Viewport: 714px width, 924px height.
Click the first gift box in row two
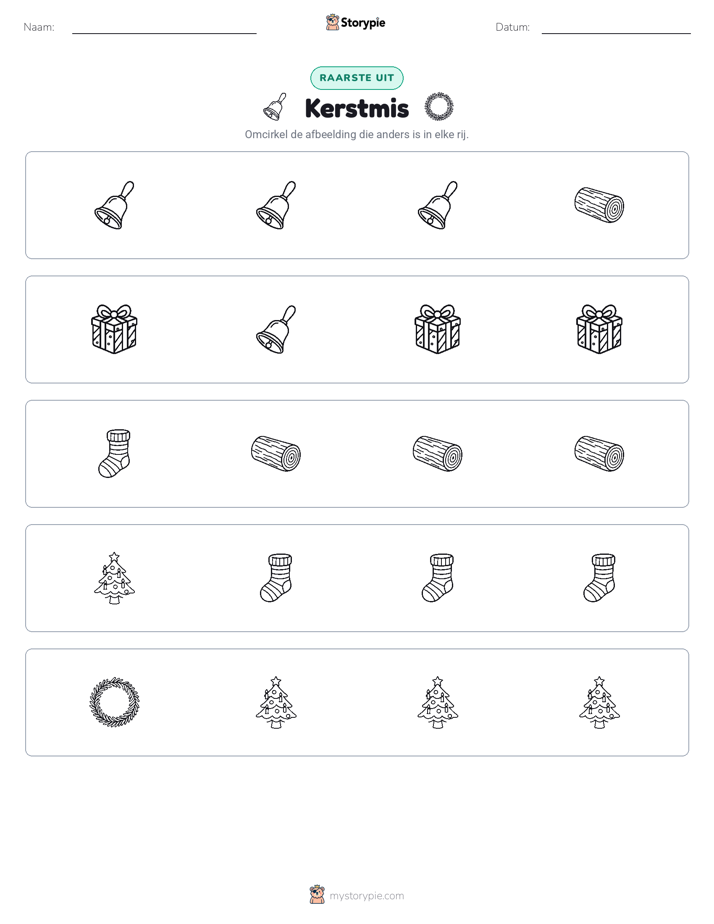coord(114,329)
